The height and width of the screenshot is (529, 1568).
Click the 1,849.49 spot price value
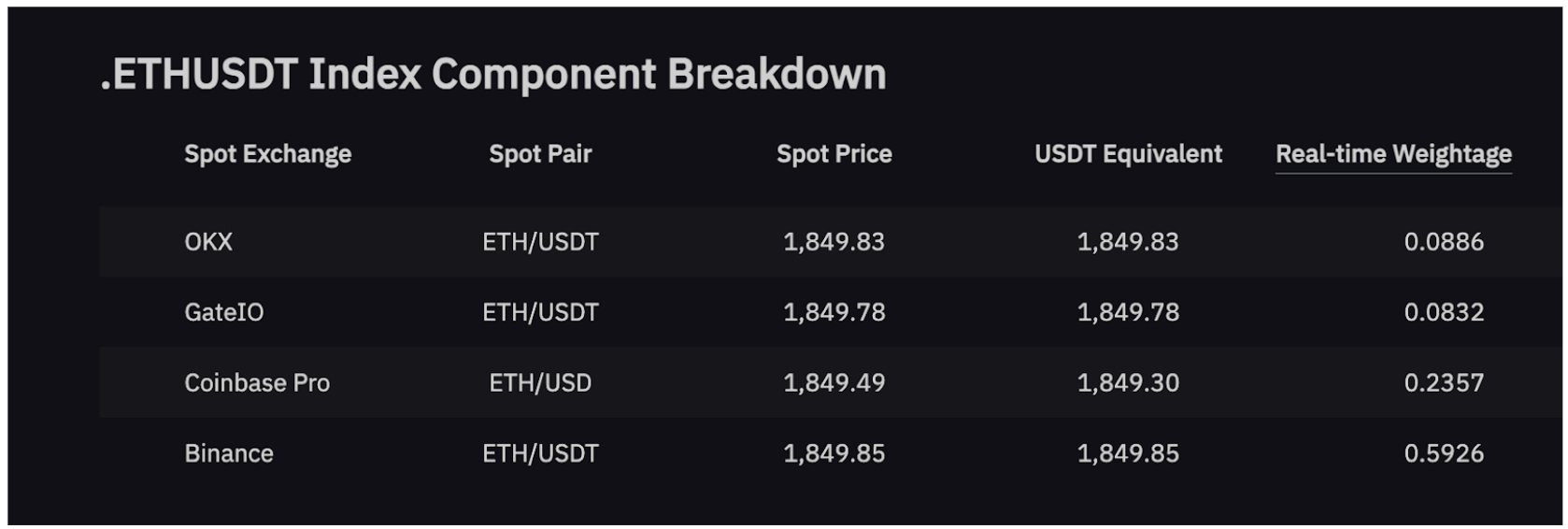tap(834, 383)
